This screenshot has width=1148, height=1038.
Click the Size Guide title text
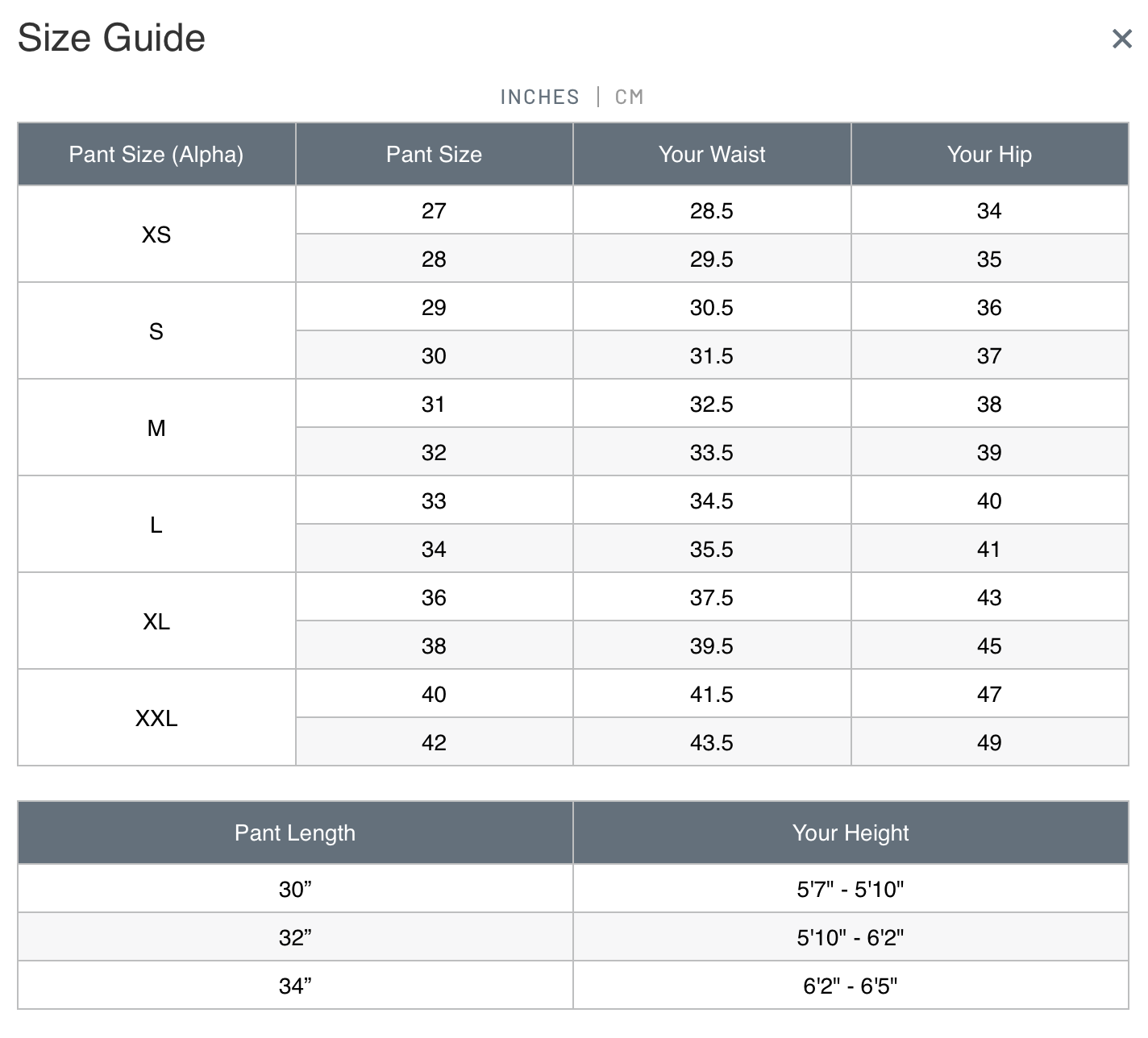(111, 38)
